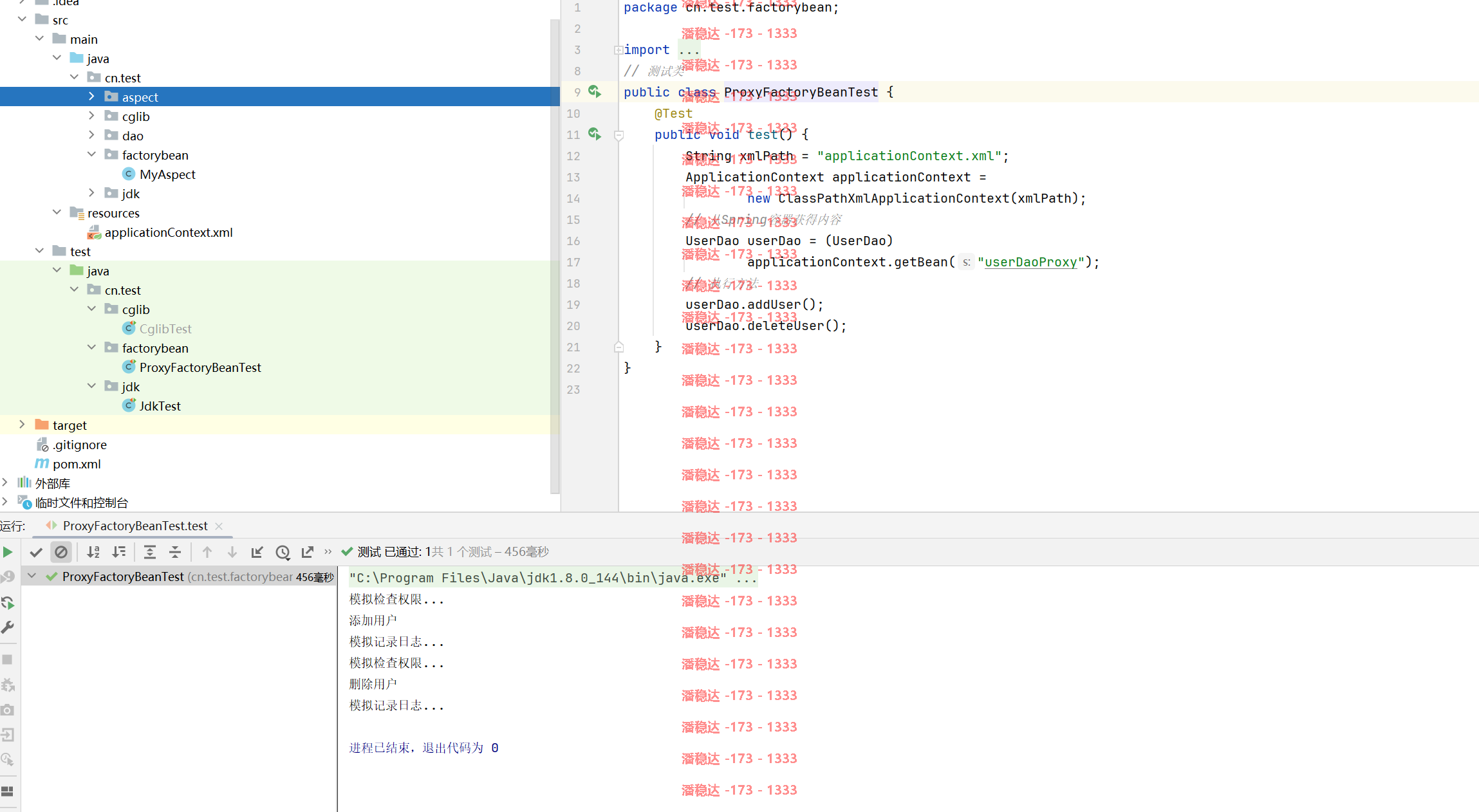Click Rerun Failed Tests icon

[8, 577]
